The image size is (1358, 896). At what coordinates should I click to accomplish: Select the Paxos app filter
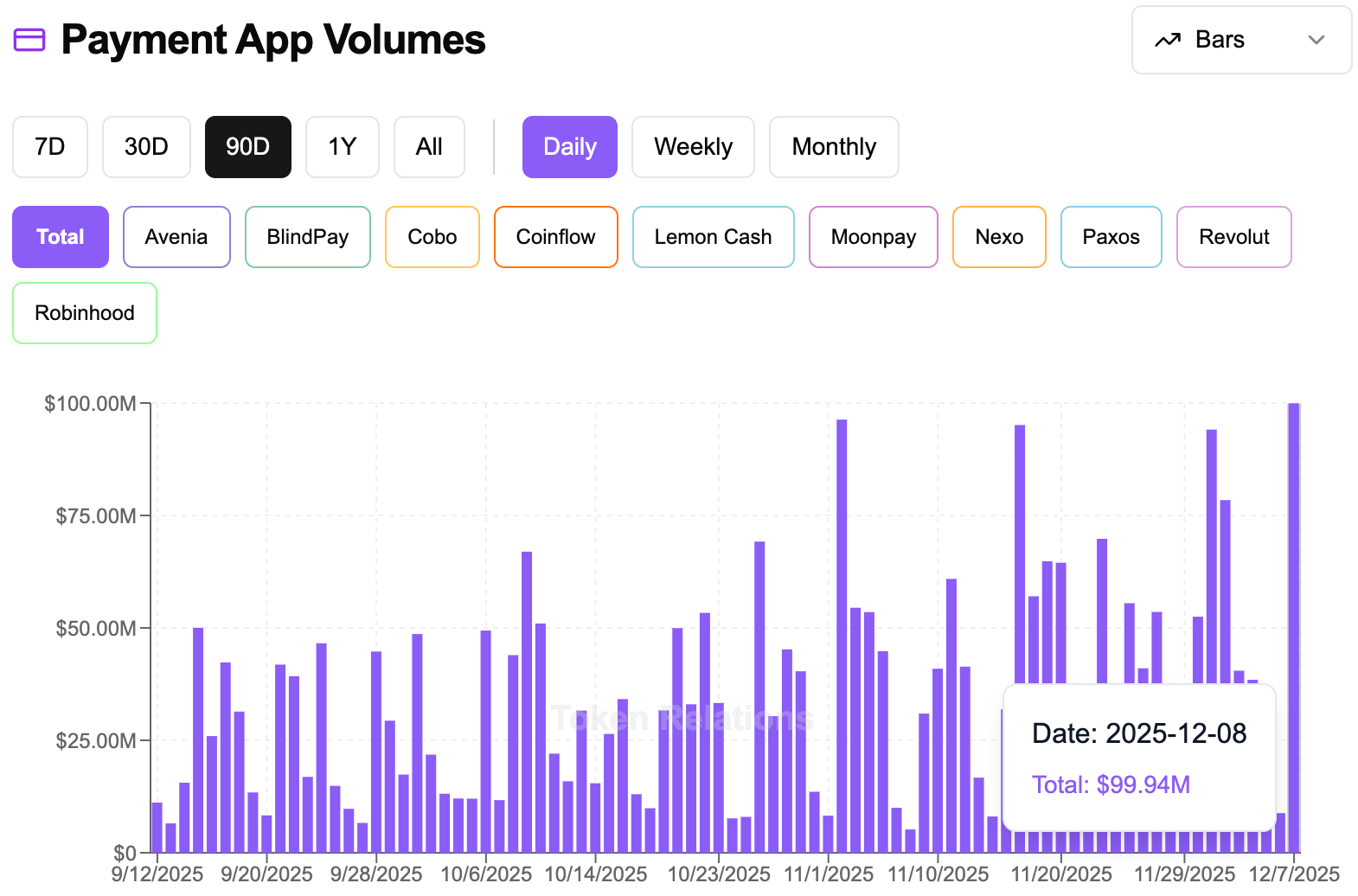point(1111,237)
